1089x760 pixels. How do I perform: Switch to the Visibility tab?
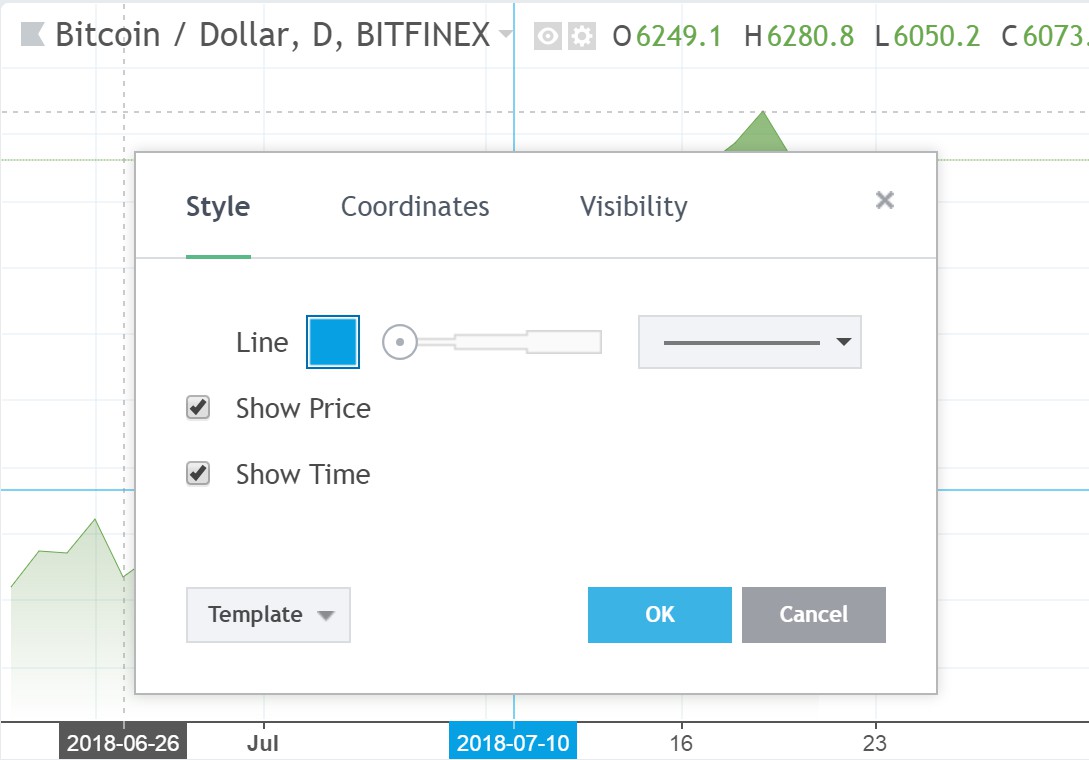tap(633, 206)
